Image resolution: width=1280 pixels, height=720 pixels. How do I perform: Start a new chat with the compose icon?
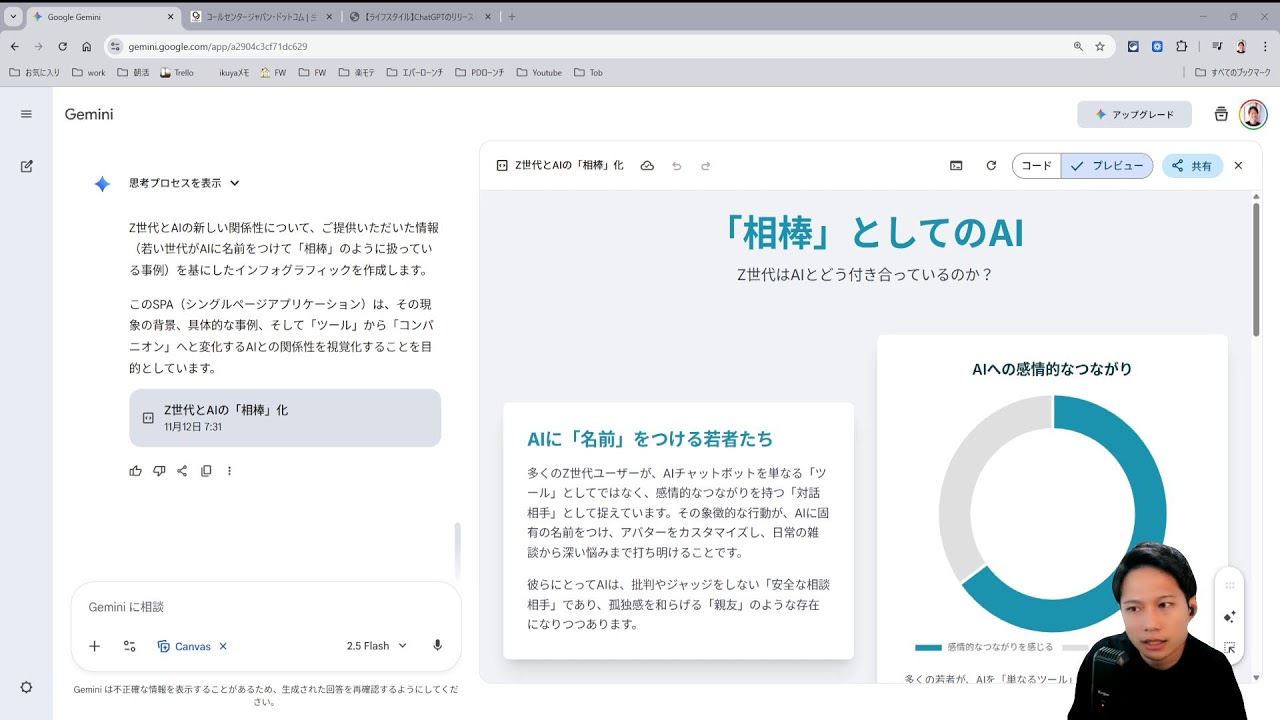pos(27,166)
